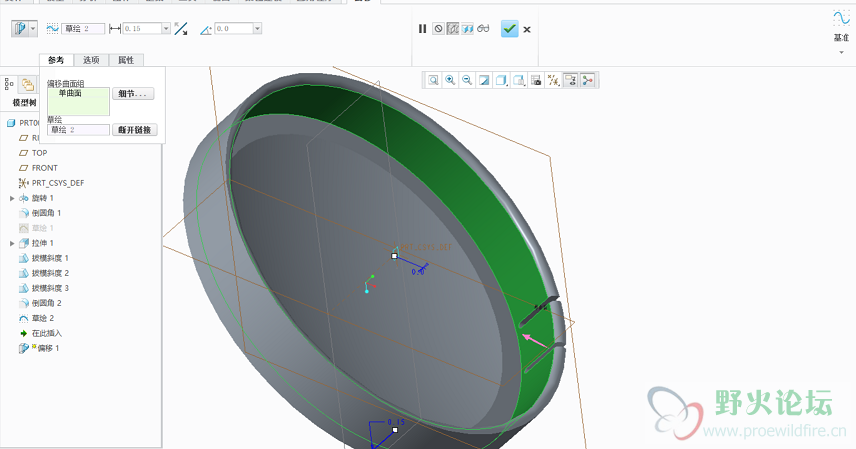Click the 0.15 offset value field

coord(142,28)
